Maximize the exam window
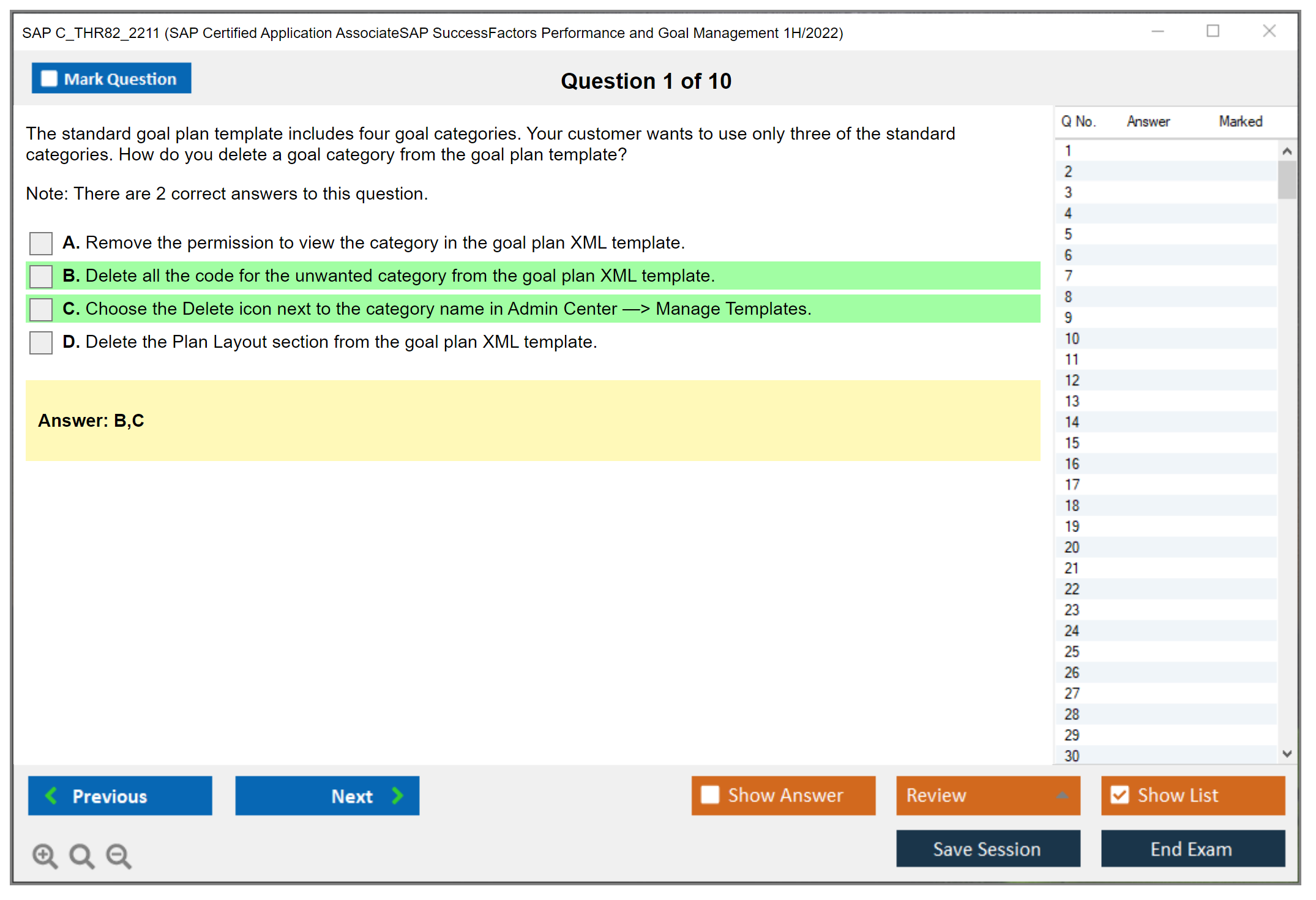 click(1213, 31)
